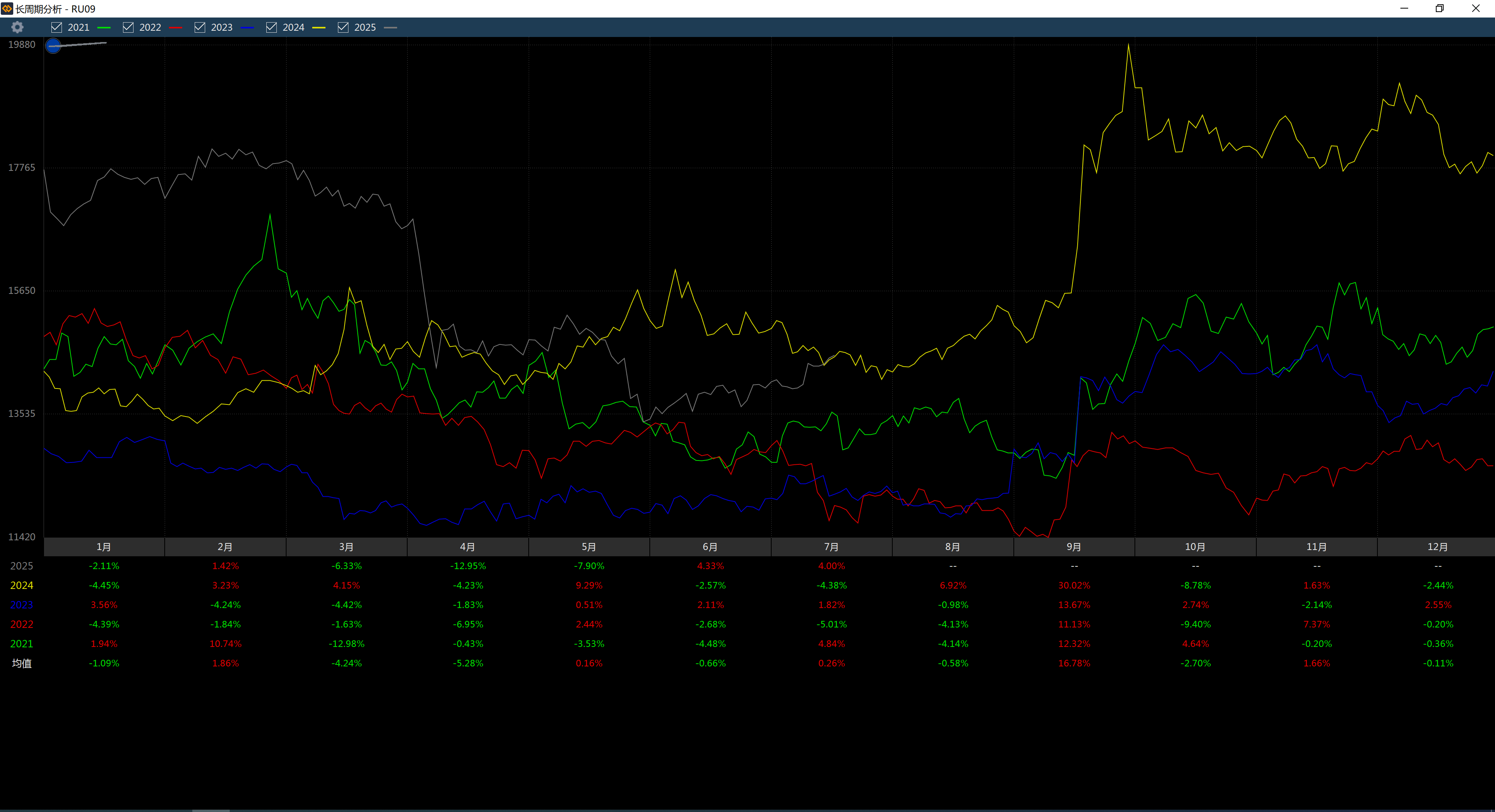Click the 均值 row label
This screenshot has width=1495, height=812.
(x=21, y=663)
